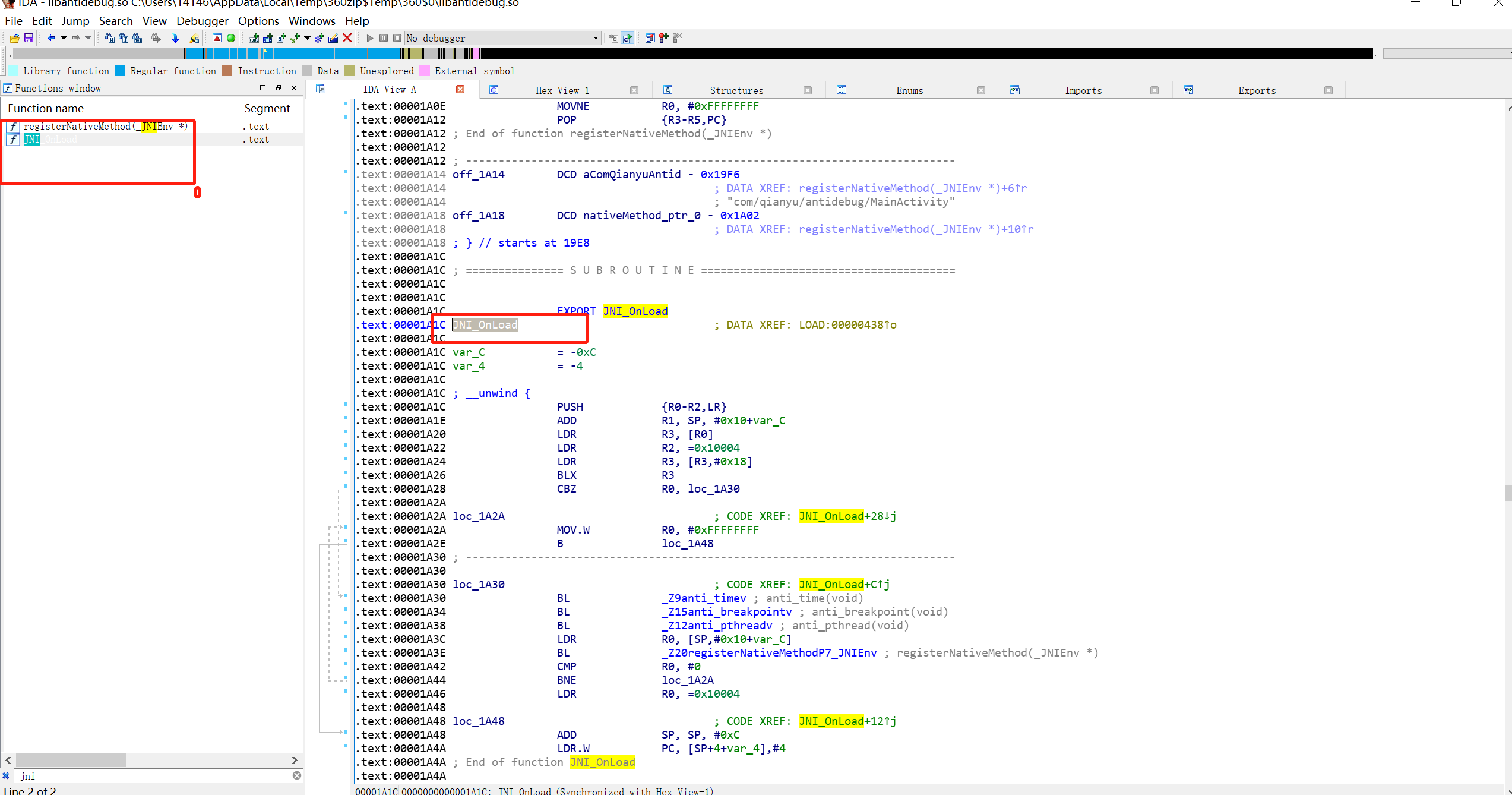1512x795 pixels.
Task: Open the File menu
Action: click(x=13, y=21)
